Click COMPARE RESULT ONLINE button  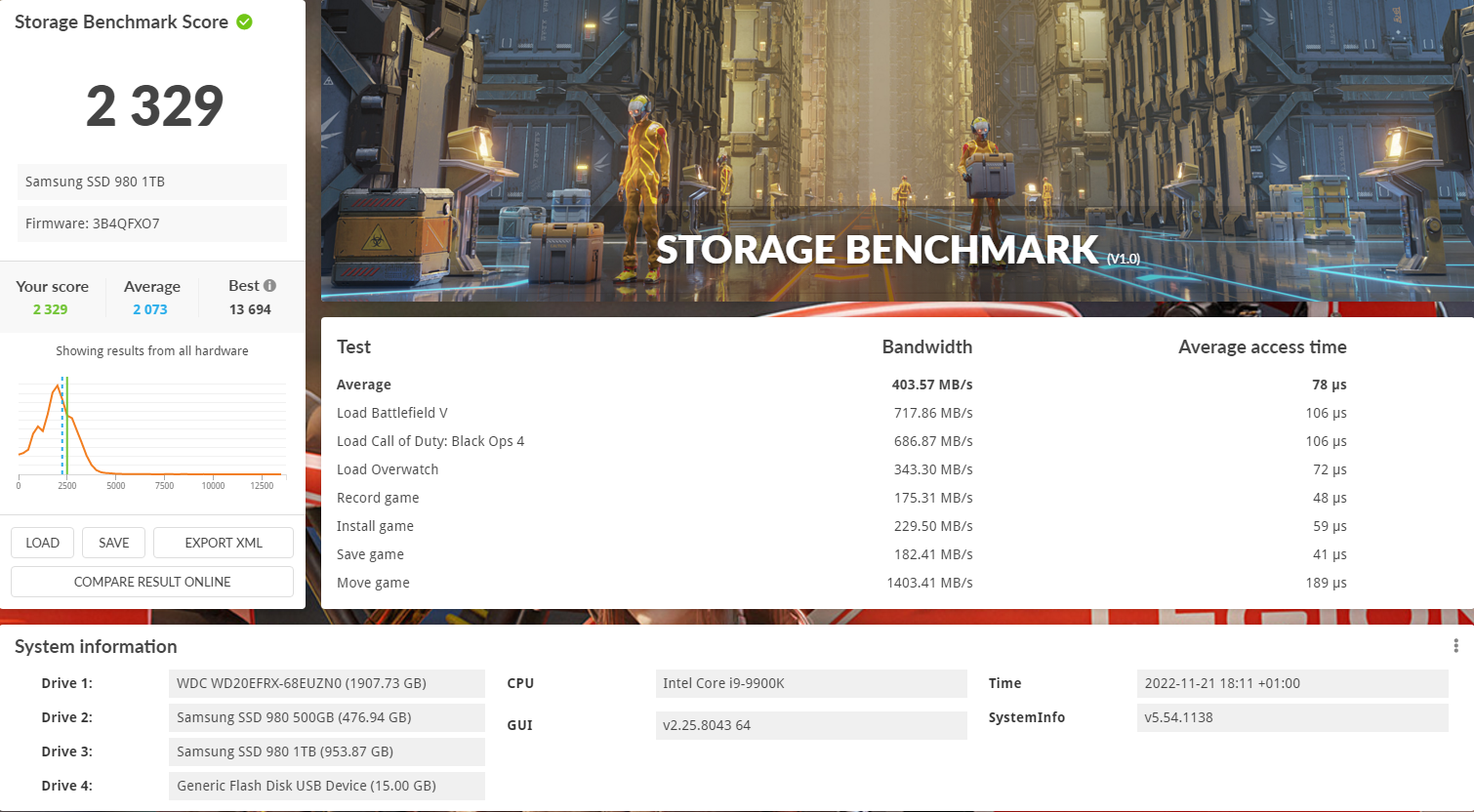(x=152, y=582)
